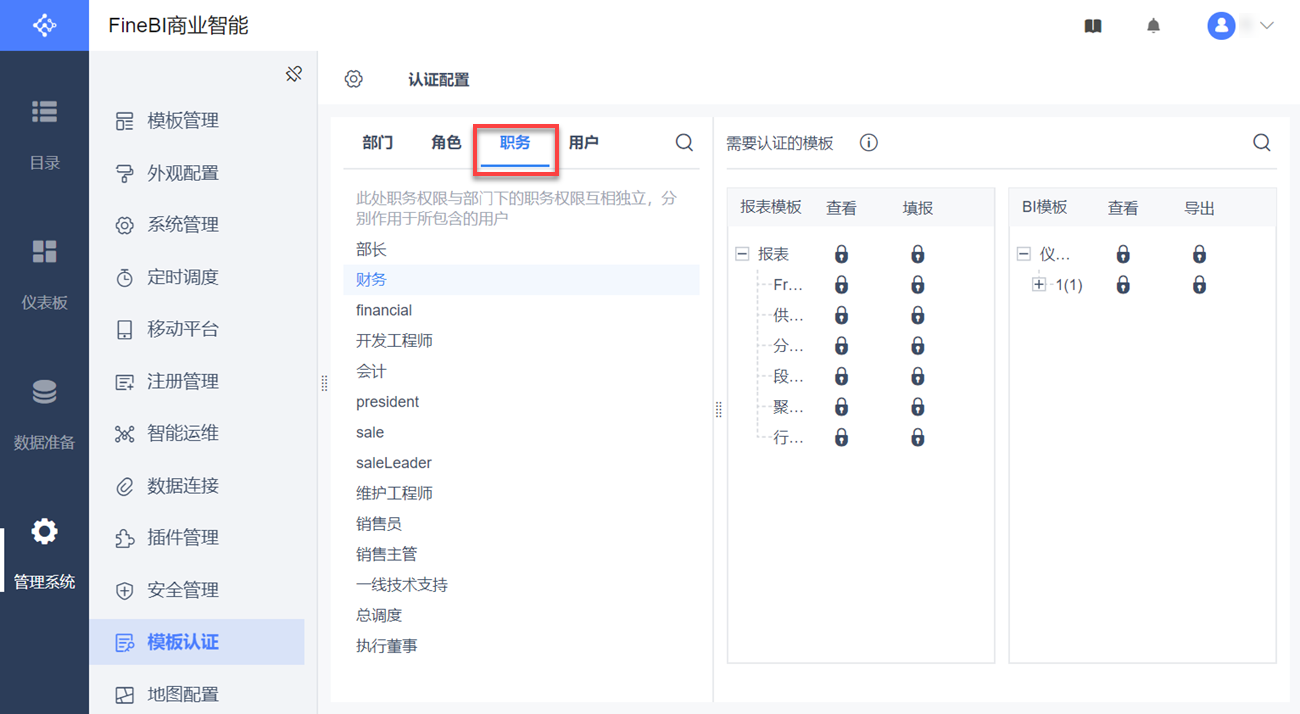Open the 数据准备 section in the left navigation
The image size is (1300, 714).
pos(44,413)
